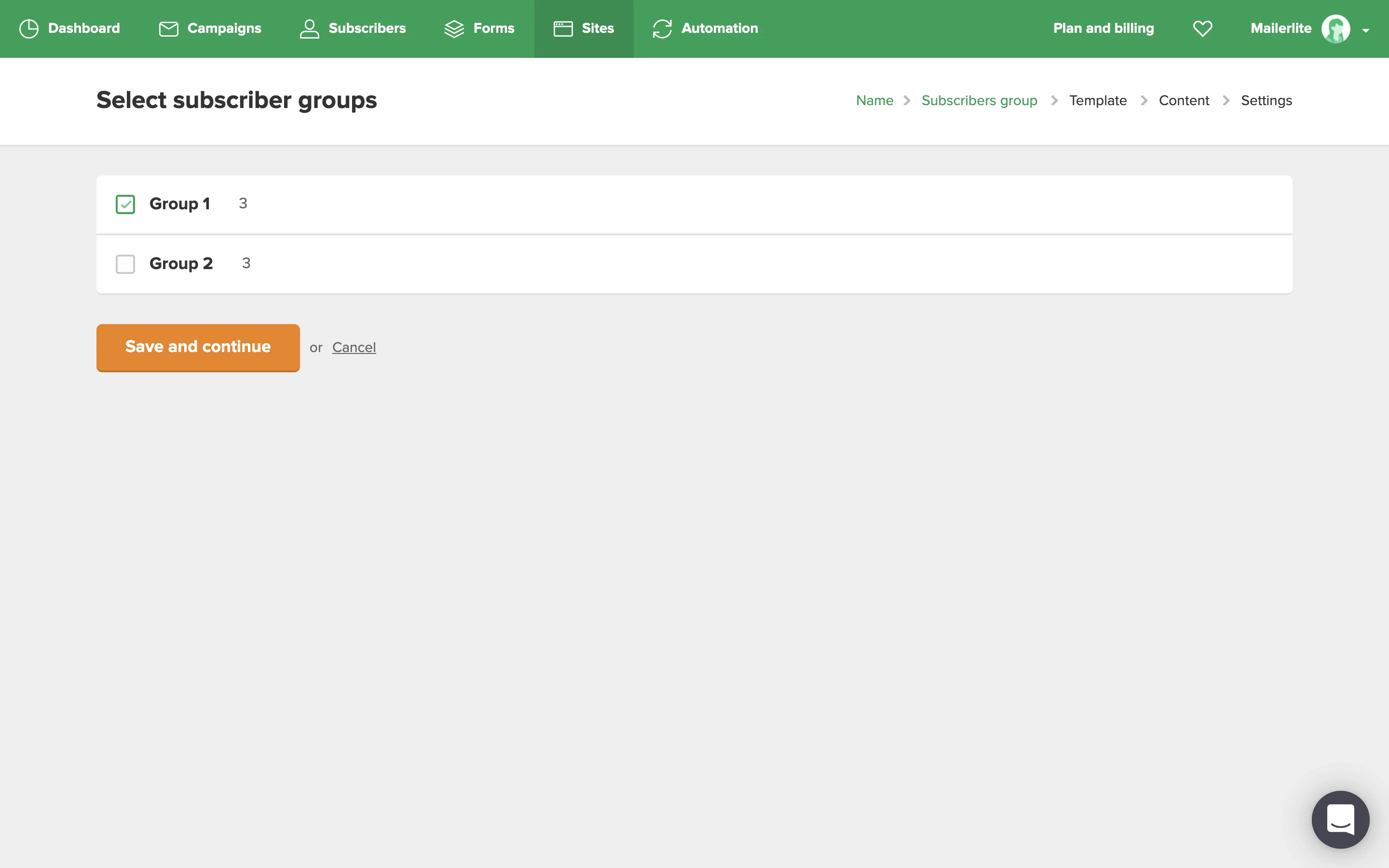The image size is (1389, 868).
Task: Click the Template breadcrumb step
Action: tap(1097, 100)
